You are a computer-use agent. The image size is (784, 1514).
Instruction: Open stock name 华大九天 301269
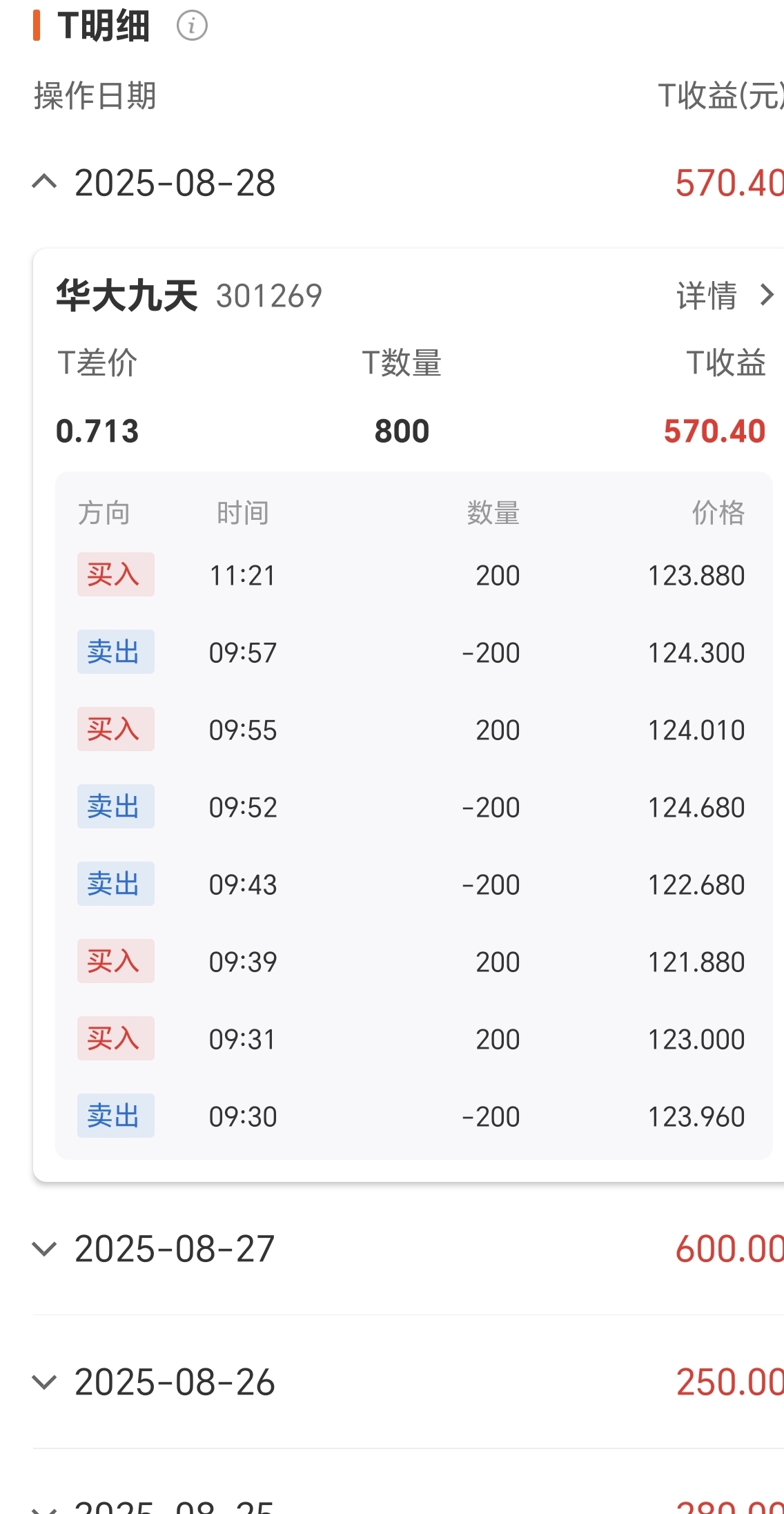(189, 295)
